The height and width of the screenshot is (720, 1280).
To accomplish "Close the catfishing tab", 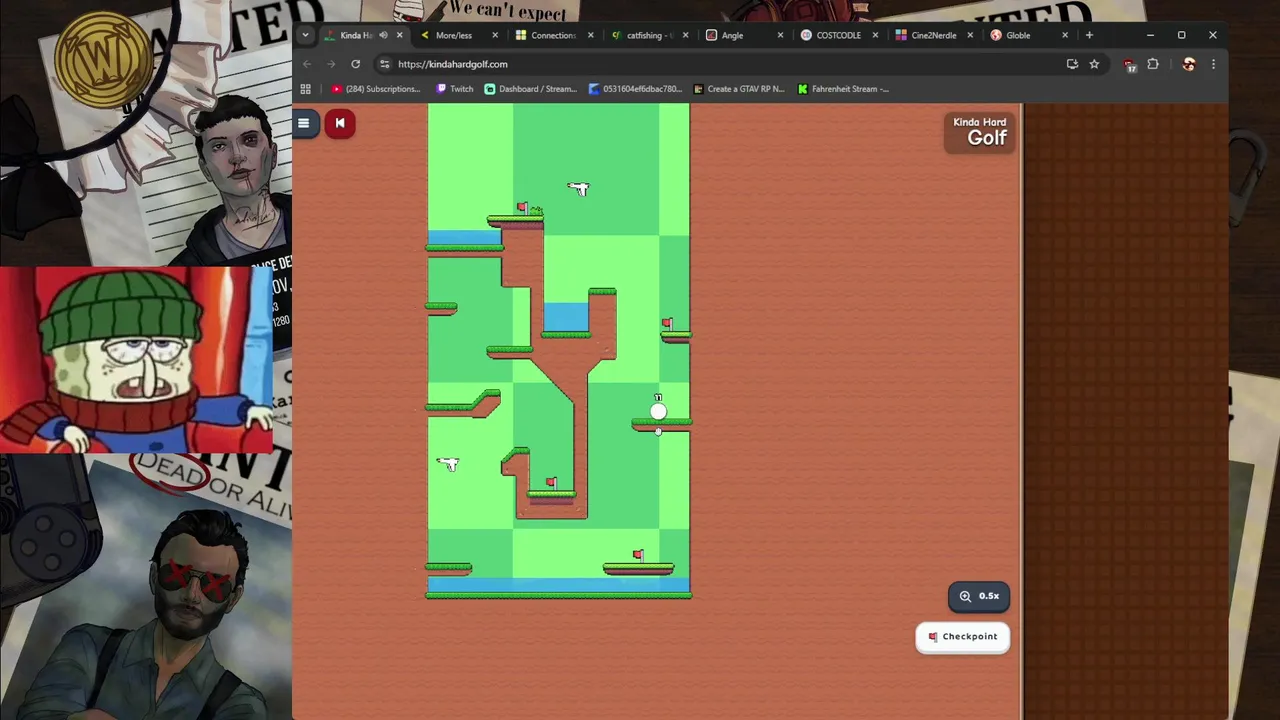I will 685,35.
